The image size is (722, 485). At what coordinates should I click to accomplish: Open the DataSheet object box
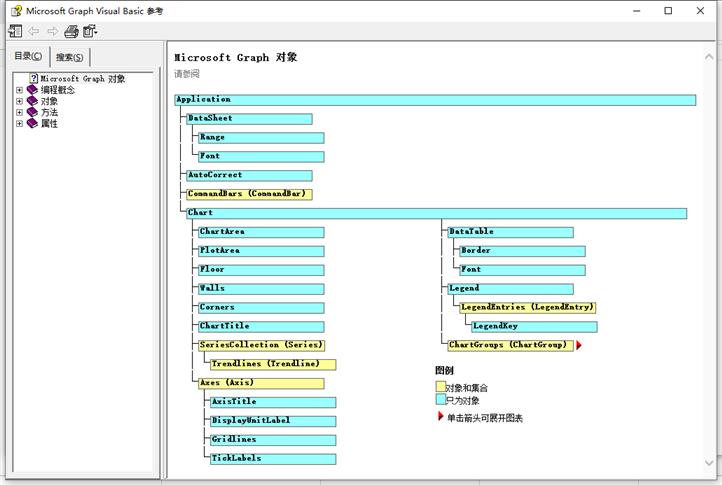(249, 119)
